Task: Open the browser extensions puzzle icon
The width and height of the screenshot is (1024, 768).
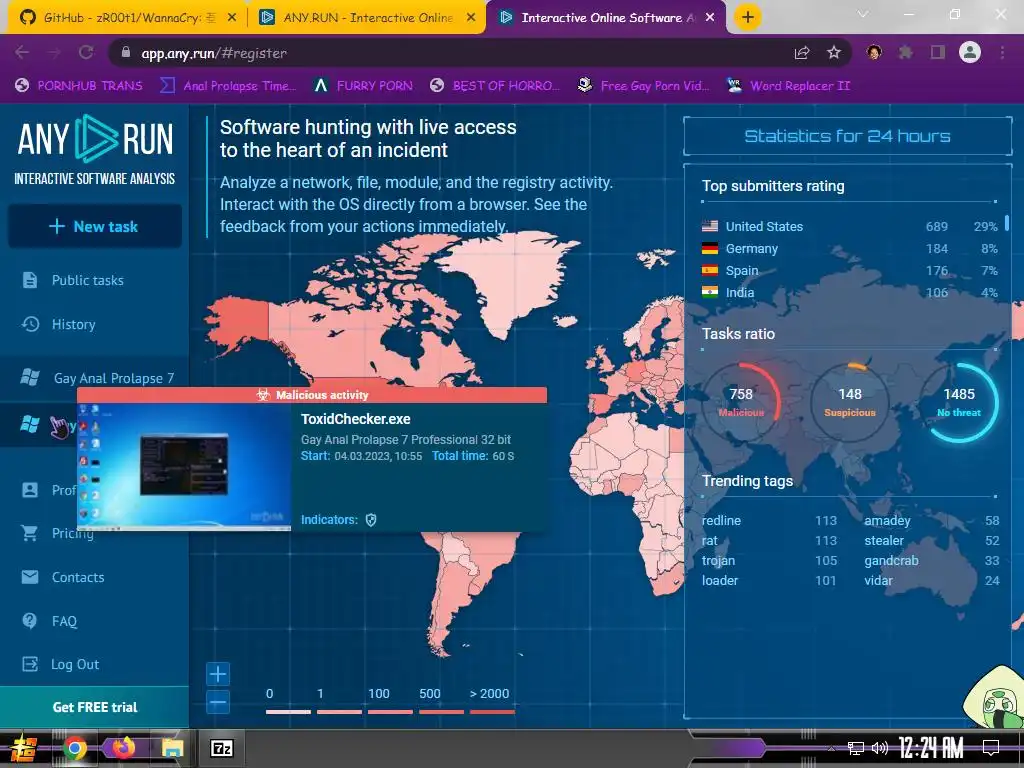Action: tap(906, 52)
